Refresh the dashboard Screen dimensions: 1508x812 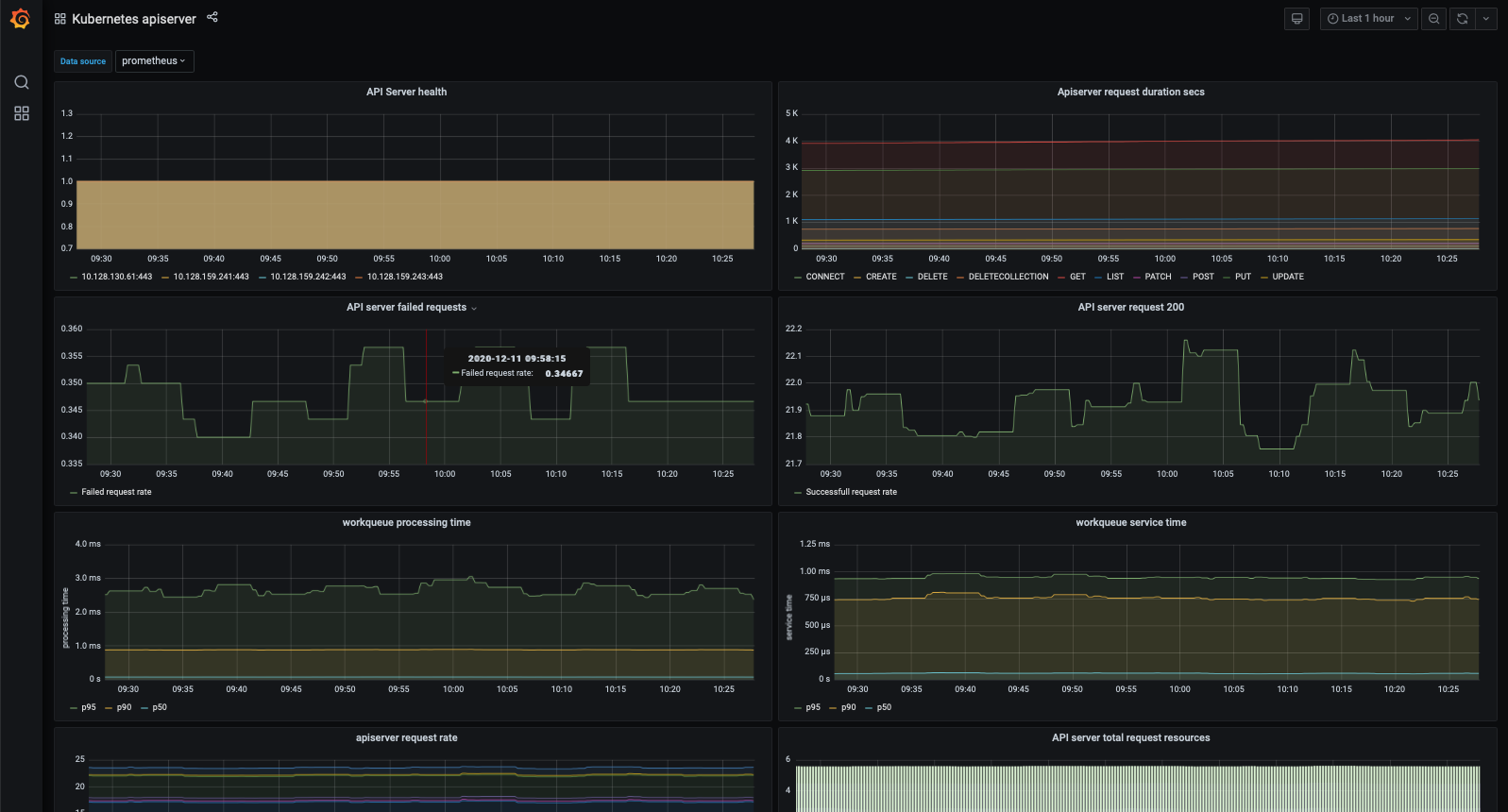[1463, 19]
